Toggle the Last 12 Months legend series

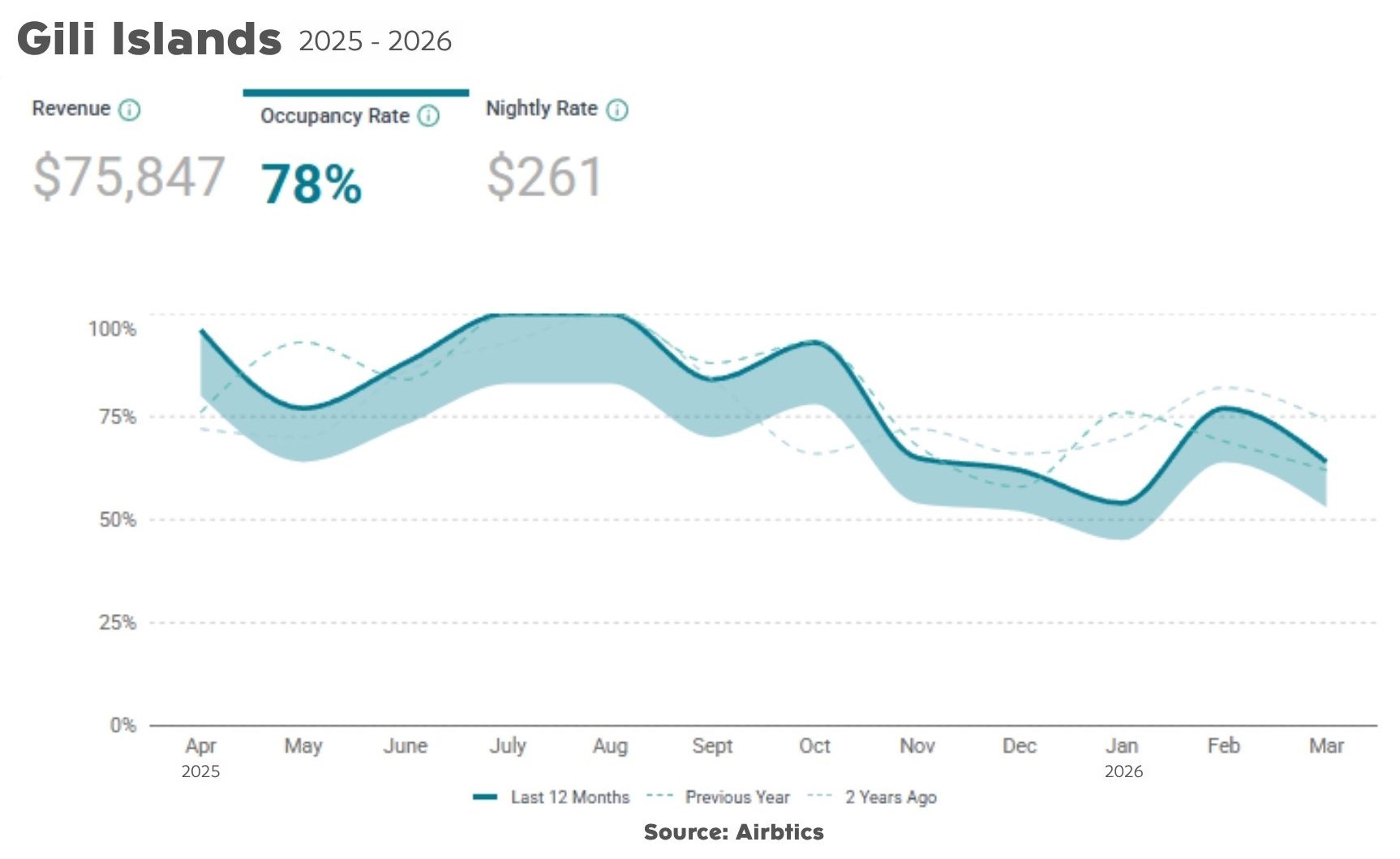pyautogui.click(x=569, y=797)
